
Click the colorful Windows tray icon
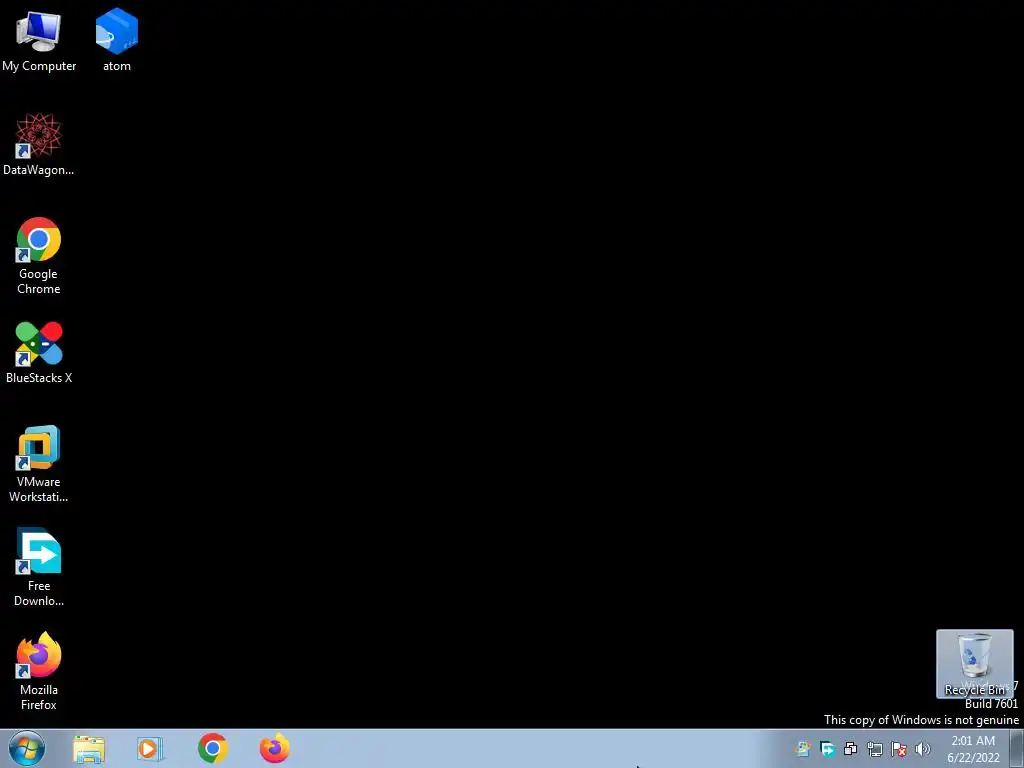pyautogui.click(x=803, y=749)
